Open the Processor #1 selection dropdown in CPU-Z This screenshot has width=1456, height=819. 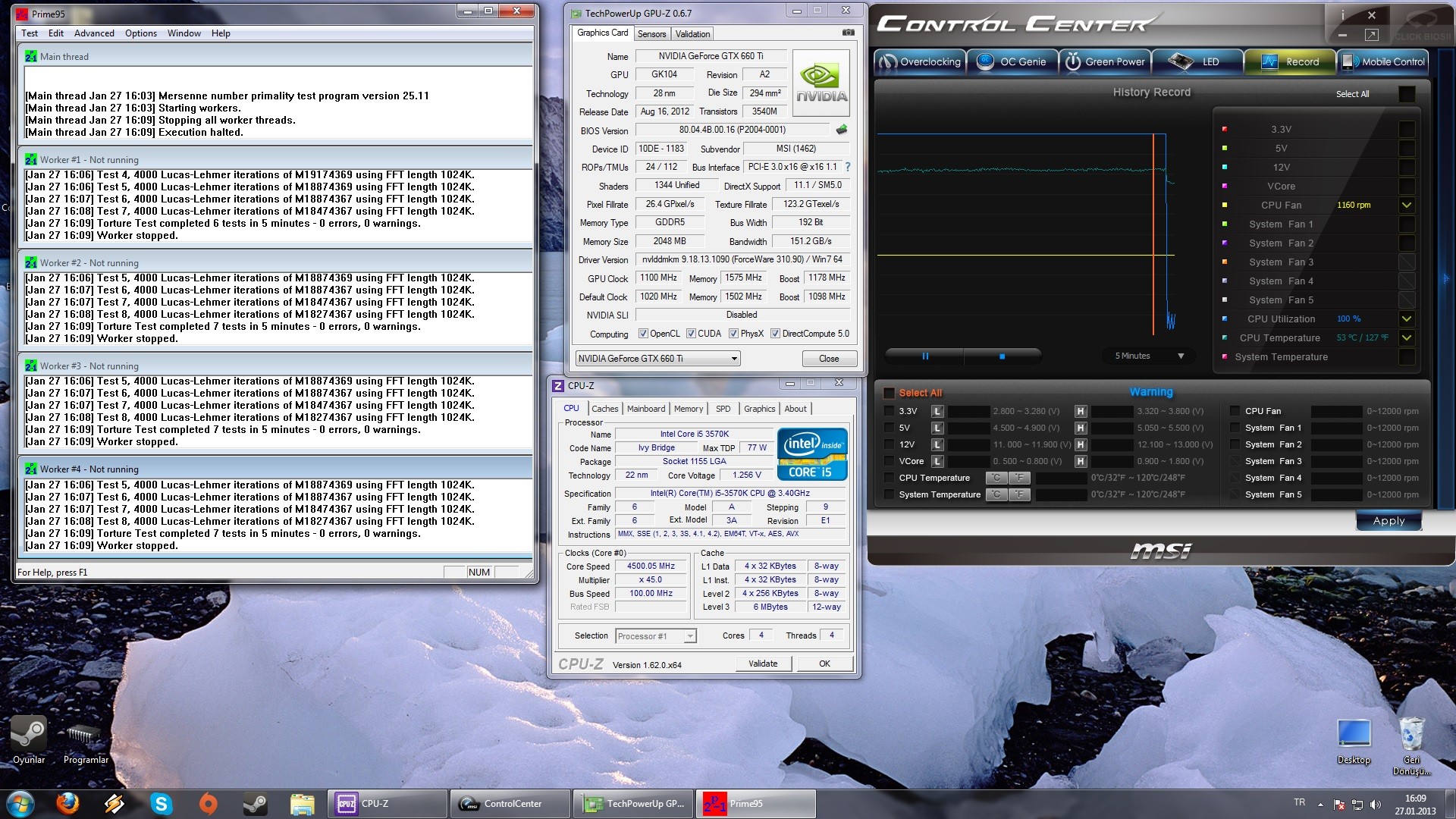pos(656,636)
